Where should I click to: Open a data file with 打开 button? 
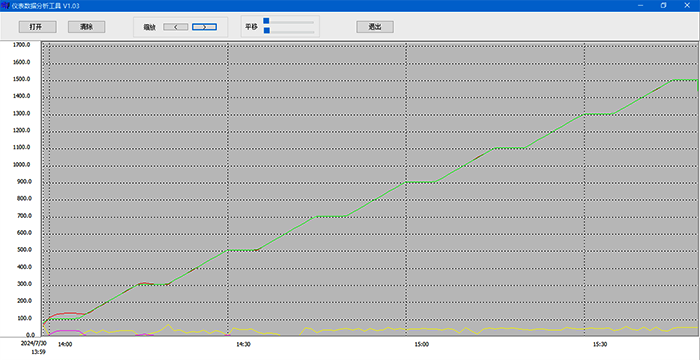[x=38, y=27]
